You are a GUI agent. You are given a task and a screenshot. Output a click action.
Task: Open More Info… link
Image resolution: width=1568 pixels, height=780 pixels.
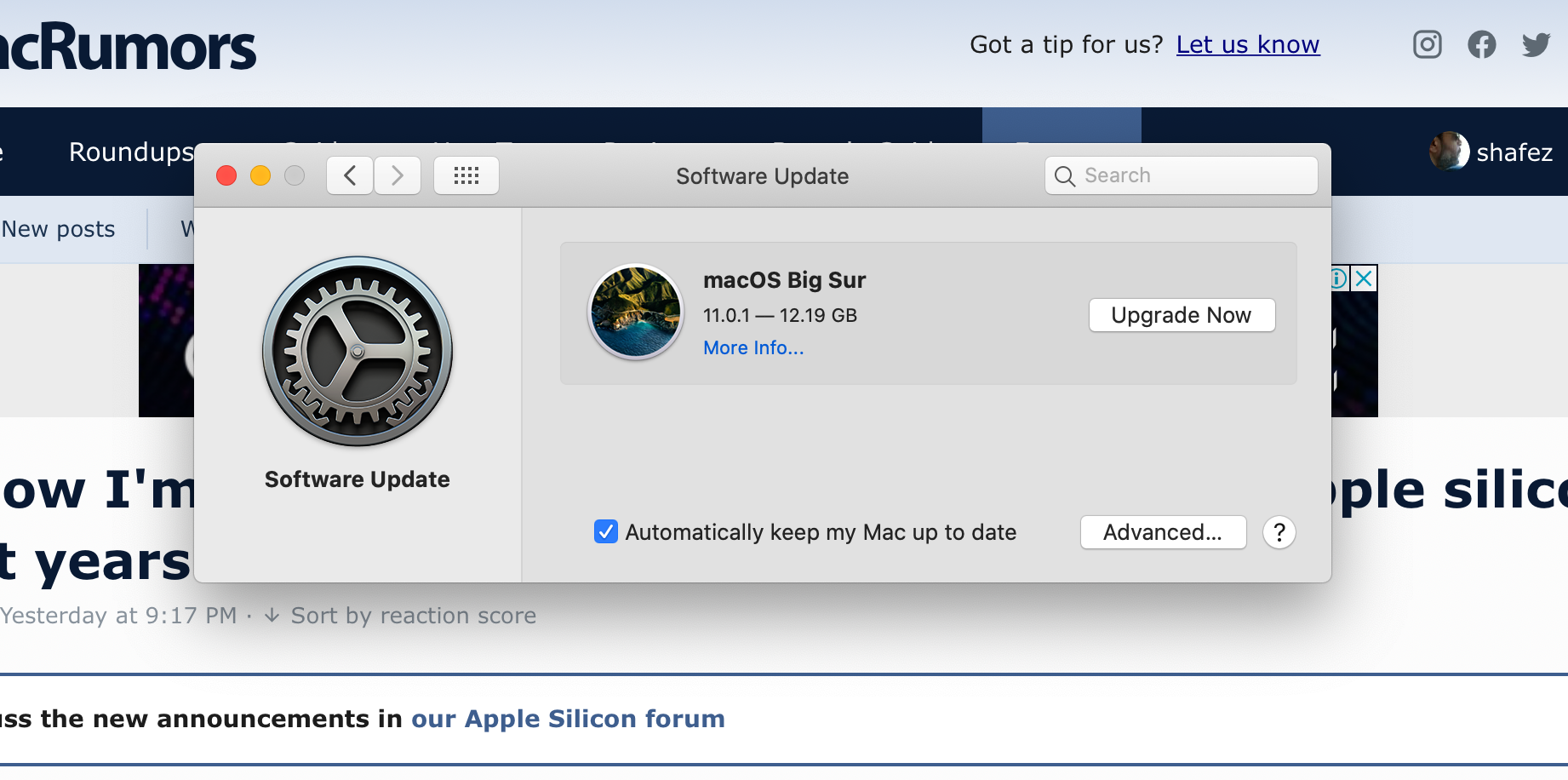point(753,347)
